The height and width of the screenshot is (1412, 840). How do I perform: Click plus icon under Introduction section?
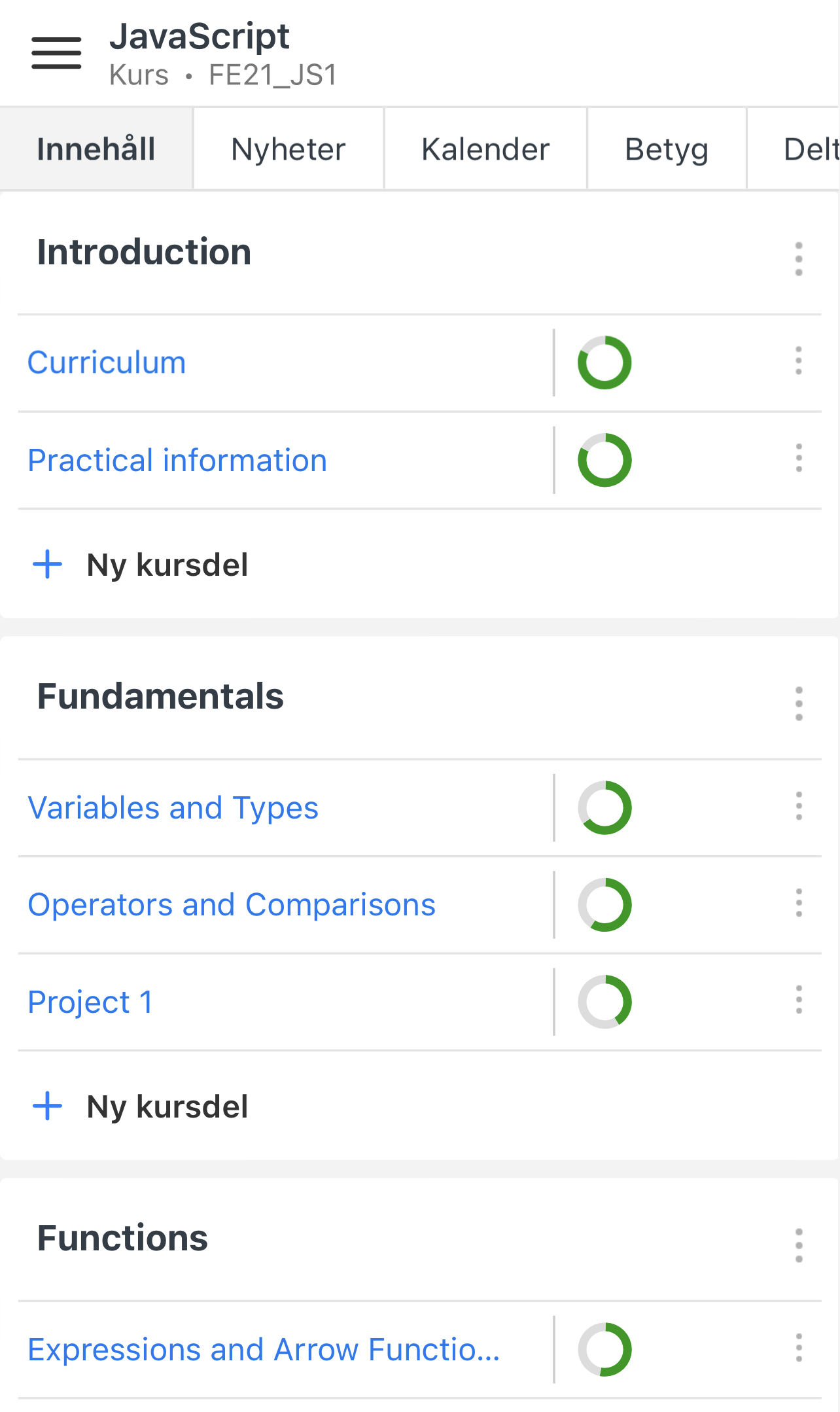[x=48, y=564]
